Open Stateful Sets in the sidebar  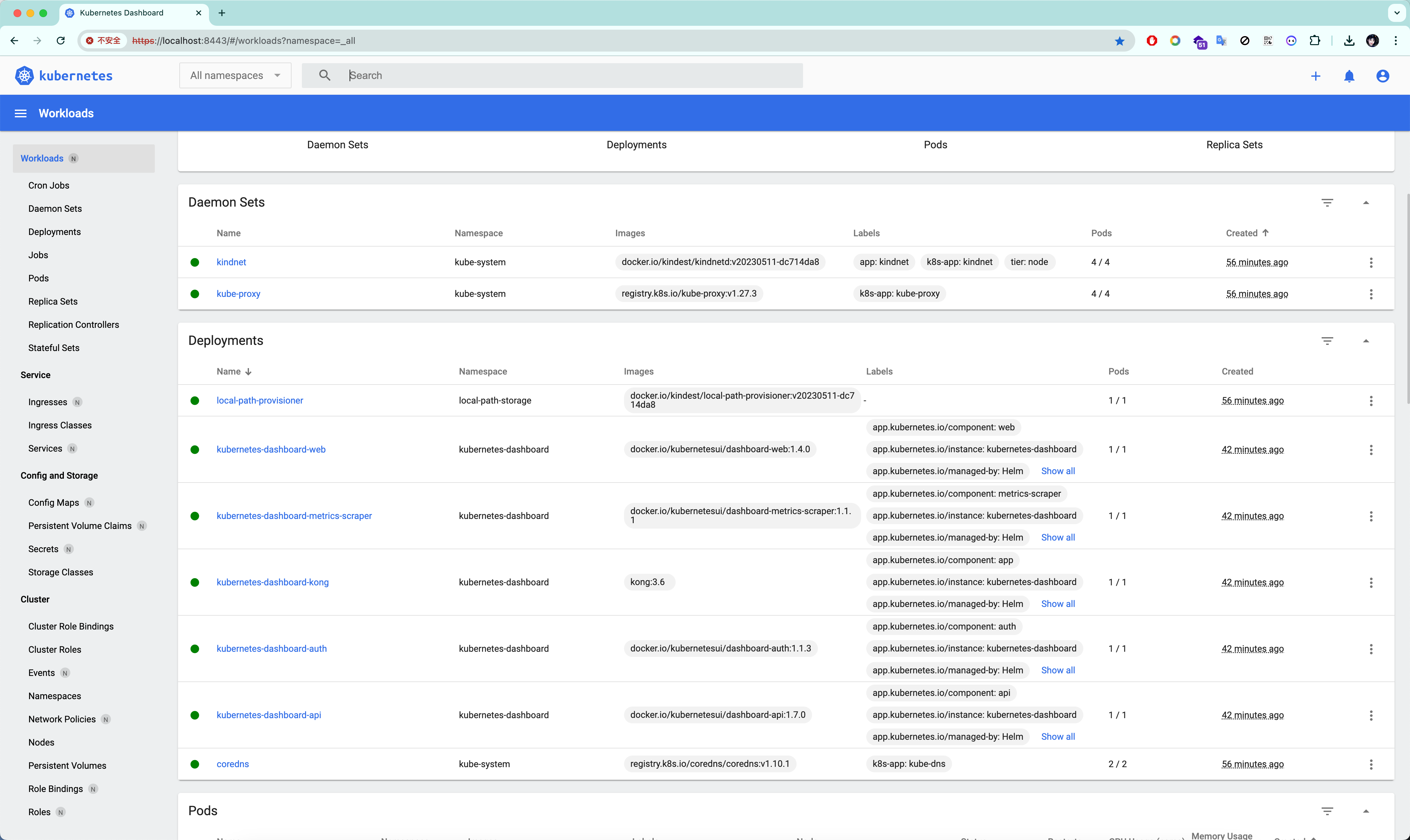coord(54,347)
